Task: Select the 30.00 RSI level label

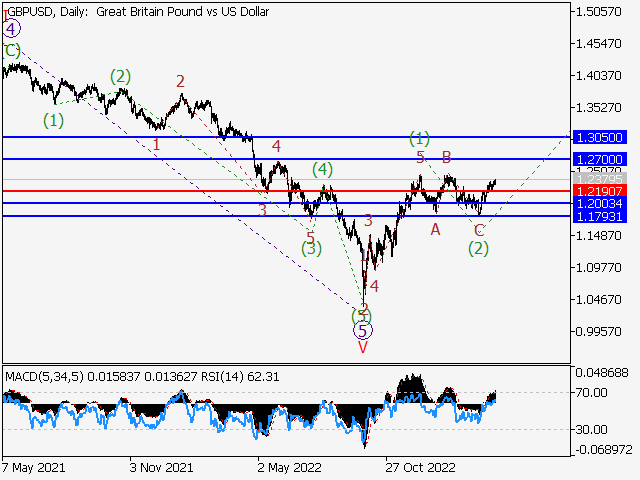Action: (591, 429)
